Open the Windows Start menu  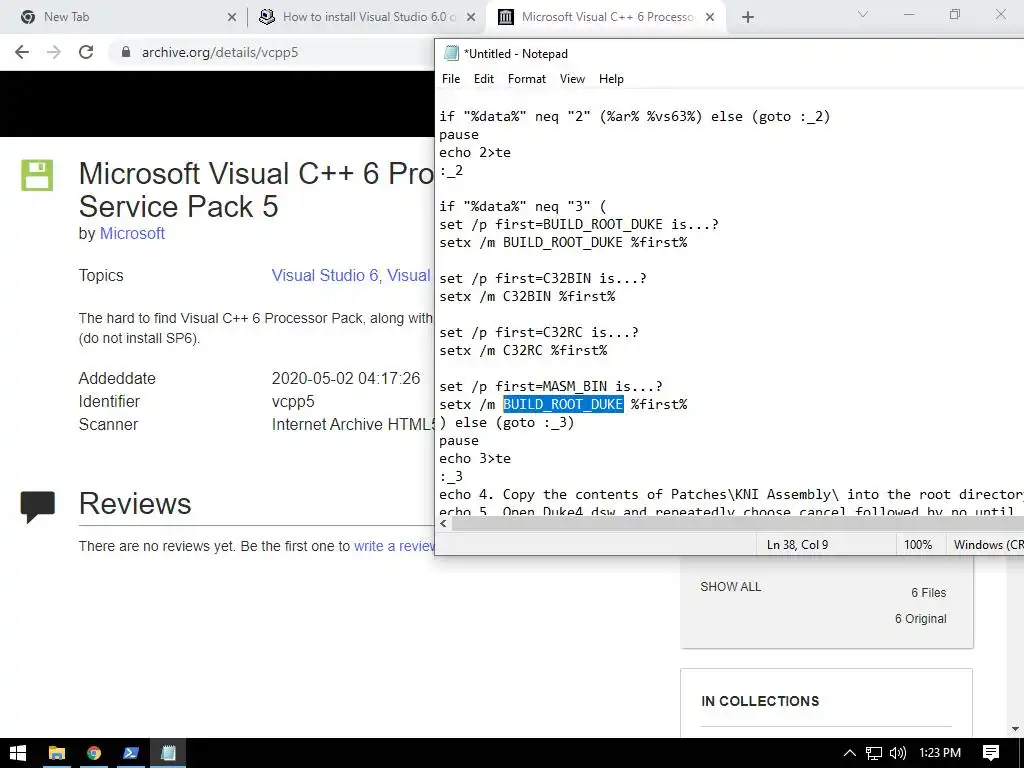pyautogui.click(x=18, y=753)
